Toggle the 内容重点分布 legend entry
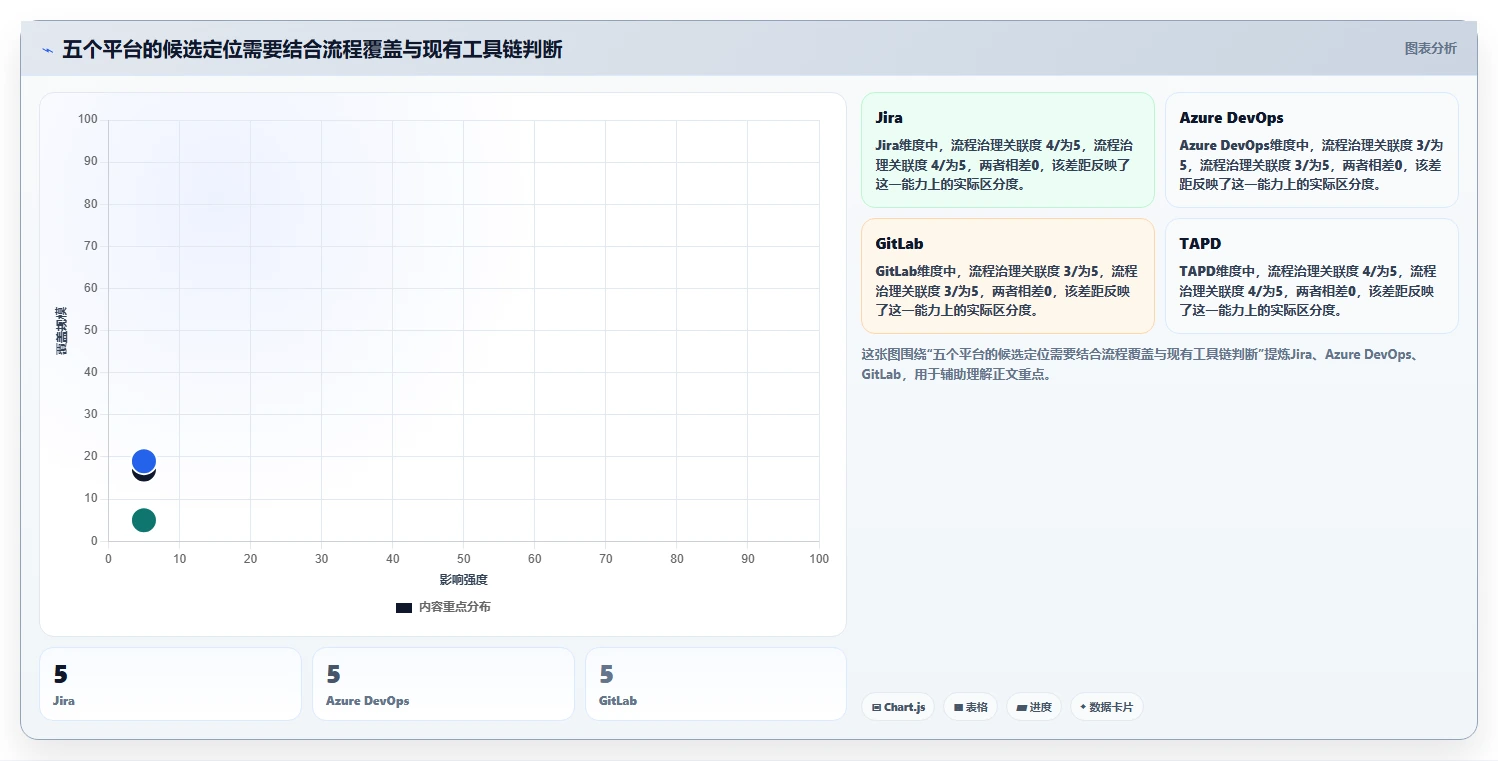The height and width of the screenshot is (761, 1498). pyautogui.click(x=443, y=607)
